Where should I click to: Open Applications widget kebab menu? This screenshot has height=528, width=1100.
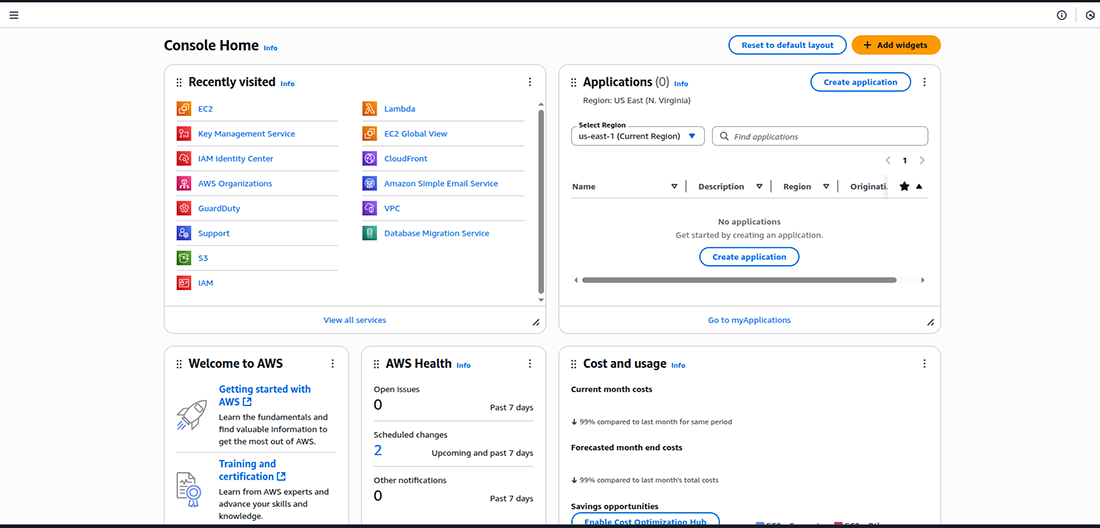[924, 82]
